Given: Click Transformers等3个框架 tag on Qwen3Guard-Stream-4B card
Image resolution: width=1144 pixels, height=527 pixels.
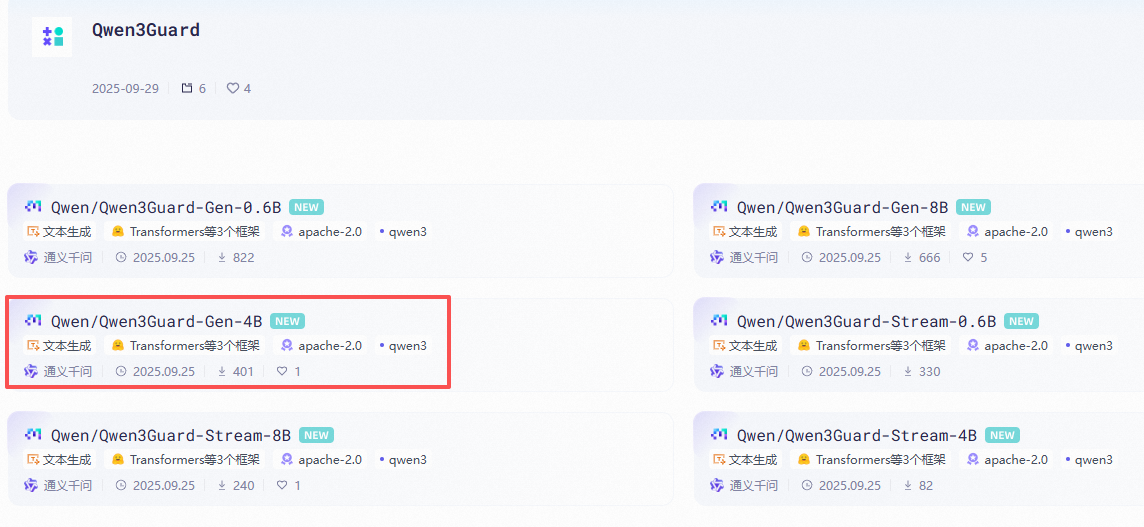Looking at the screenshot, I should [871, 460].
